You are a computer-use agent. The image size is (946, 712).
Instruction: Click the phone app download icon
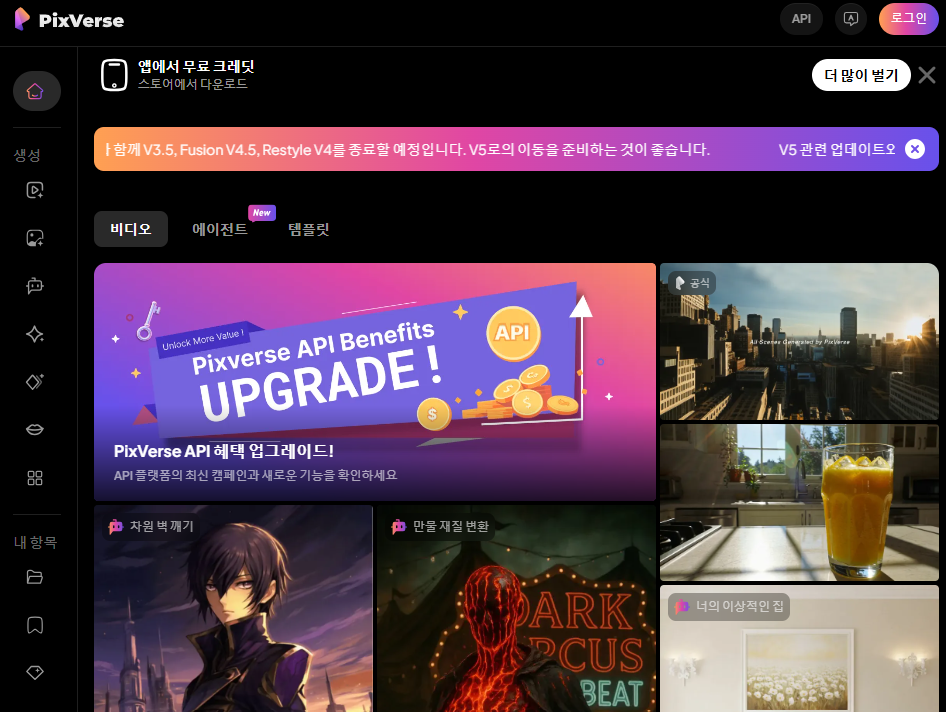coord(114,75)
